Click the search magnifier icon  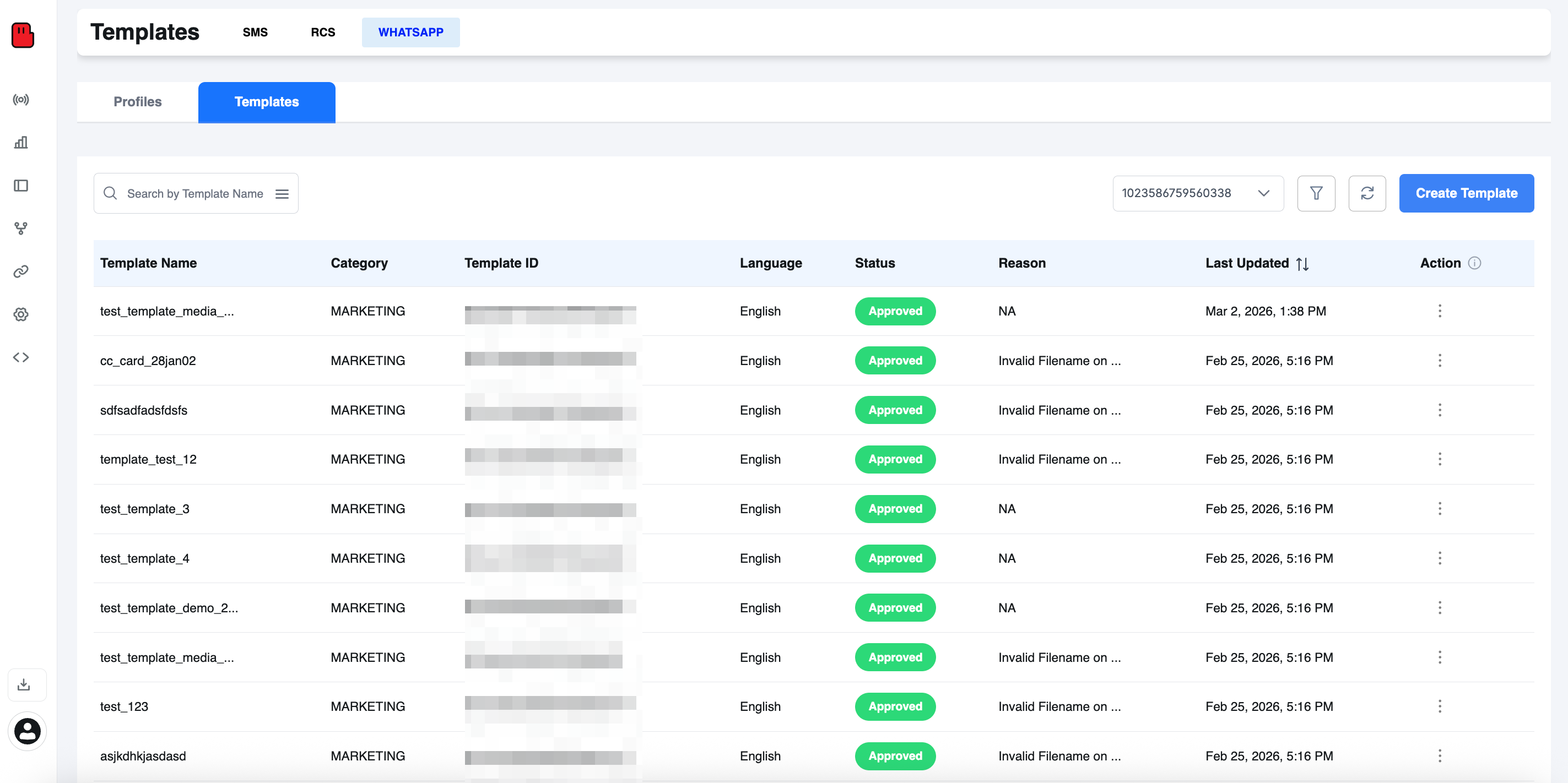[110, 193]
